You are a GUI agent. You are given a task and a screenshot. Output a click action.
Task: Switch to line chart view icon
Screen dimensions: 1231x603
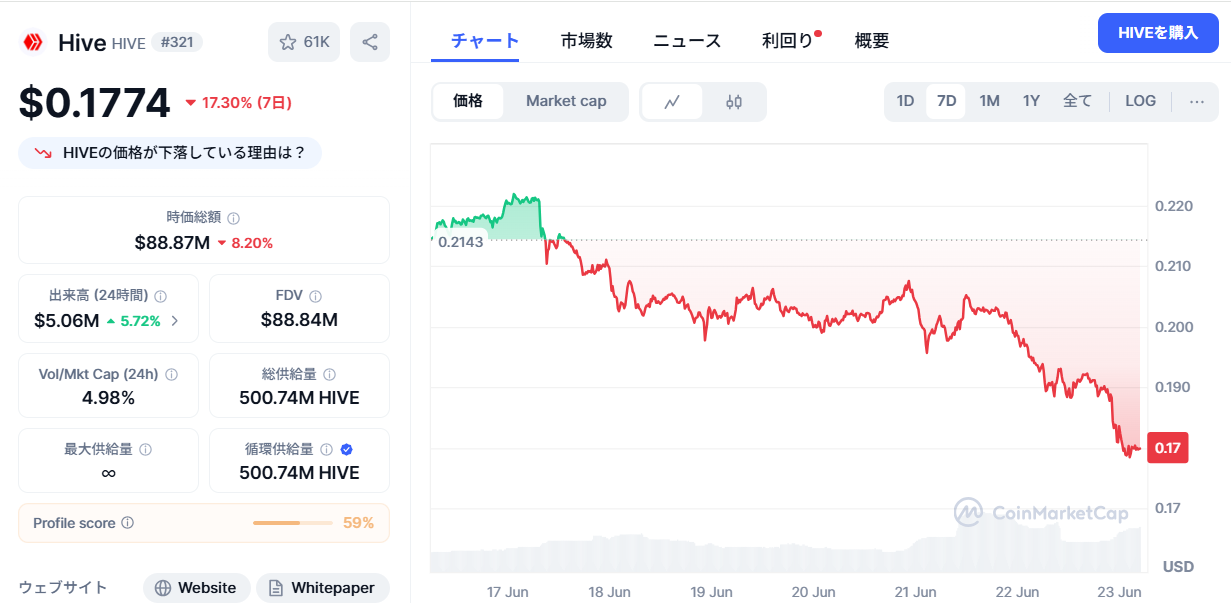[672, 101]
